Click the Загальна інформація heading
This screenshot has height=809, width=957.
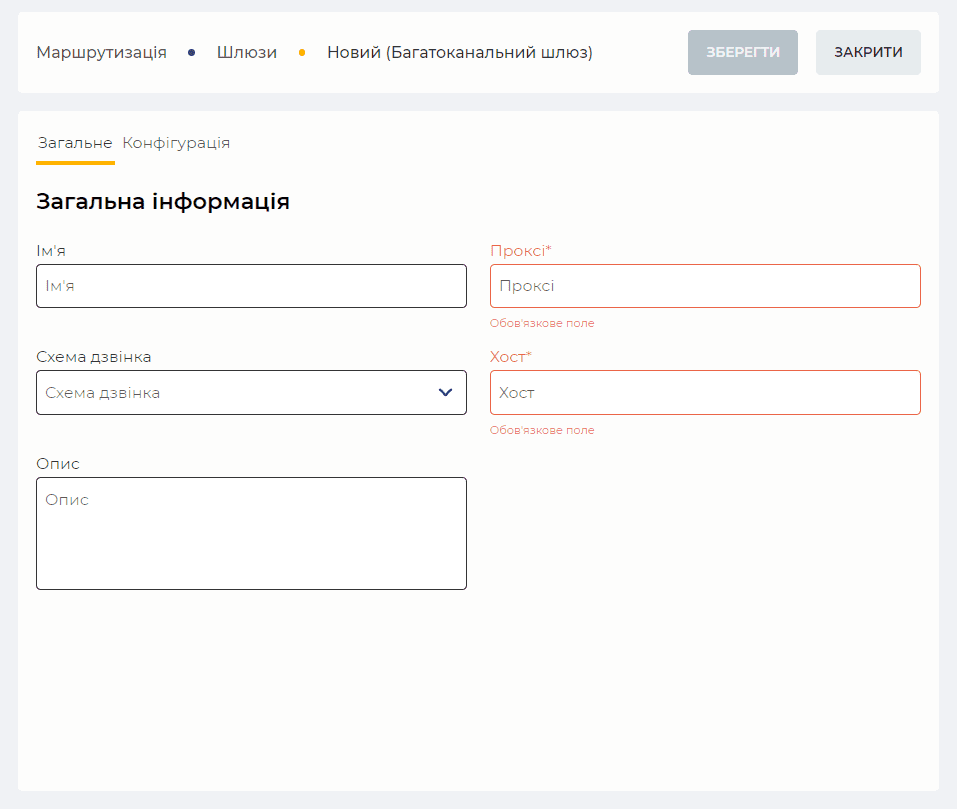[x=163, y=201]
